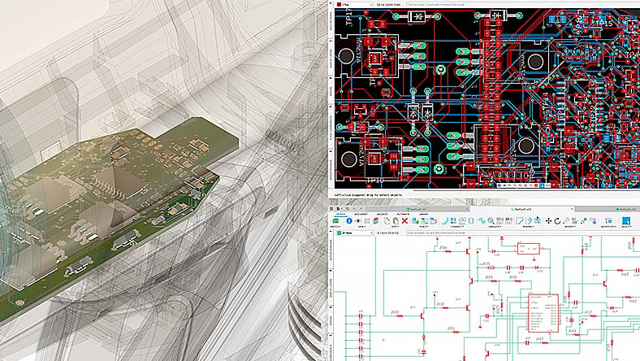Screen dimensions: 640x361
Task: Select the TP15 label on the PCB
Action: coord(603,23)
